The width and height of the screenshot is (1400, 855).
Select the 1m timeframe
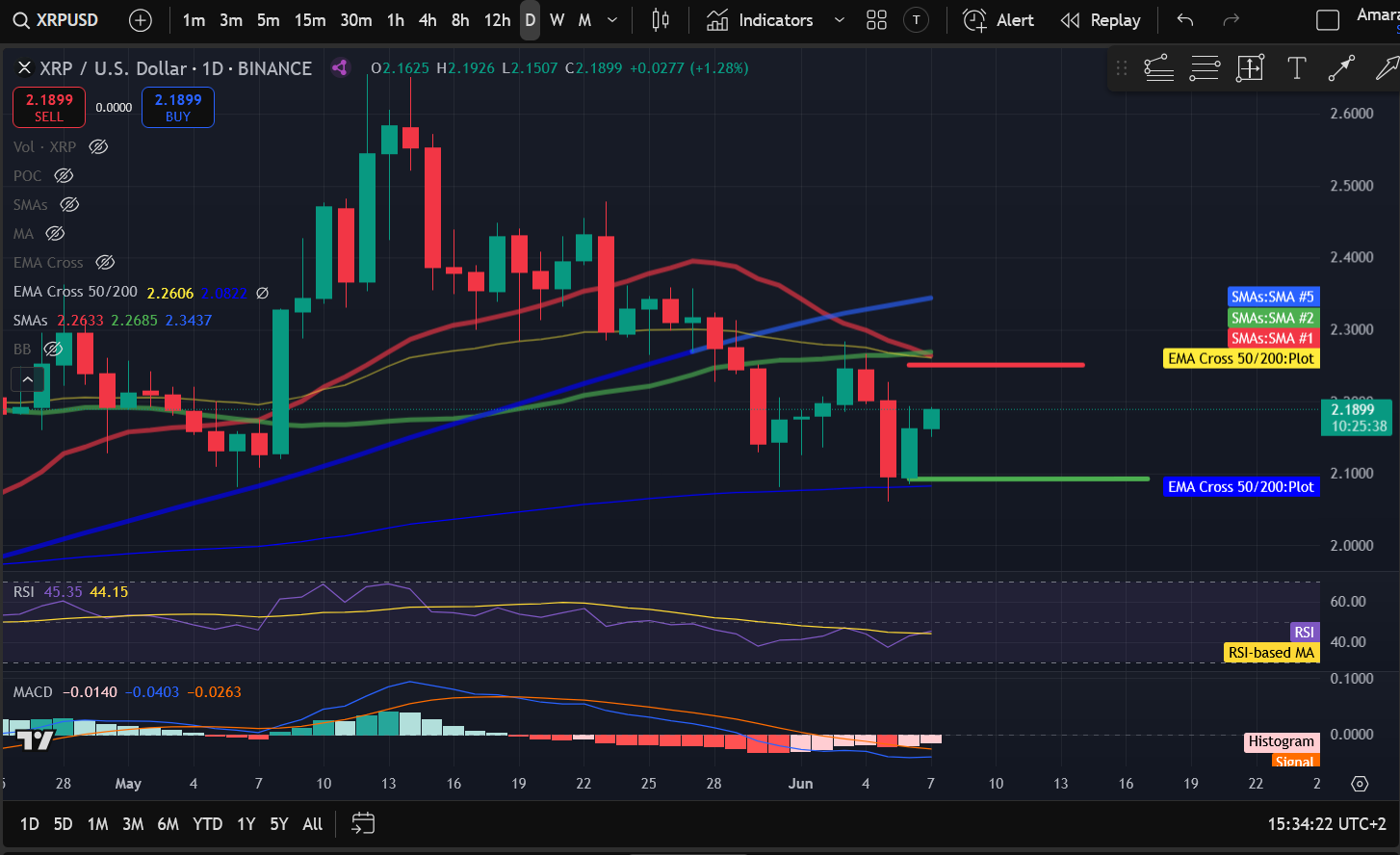[x=194, y=20]
